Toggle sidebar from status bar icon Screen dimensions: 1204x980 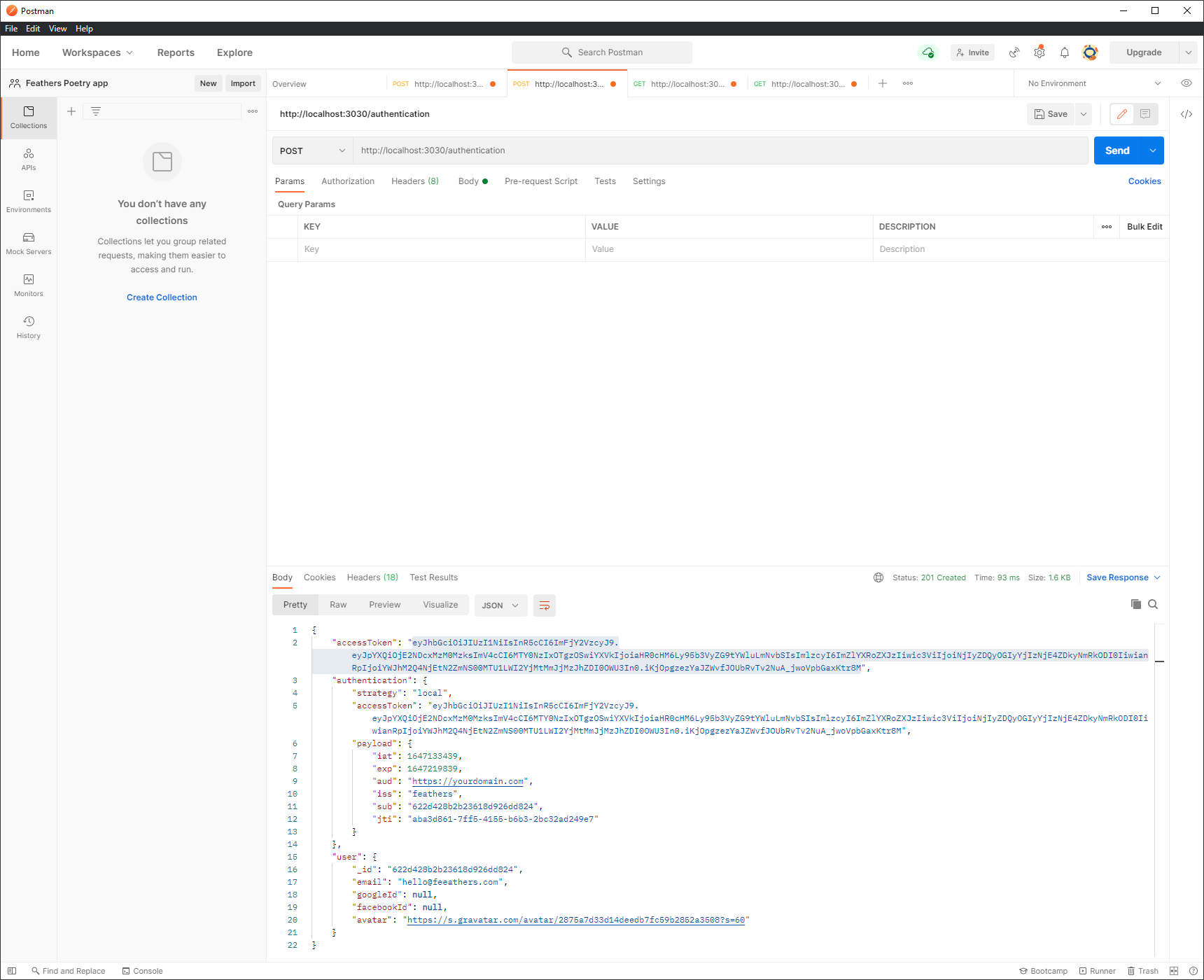[12, 971]
